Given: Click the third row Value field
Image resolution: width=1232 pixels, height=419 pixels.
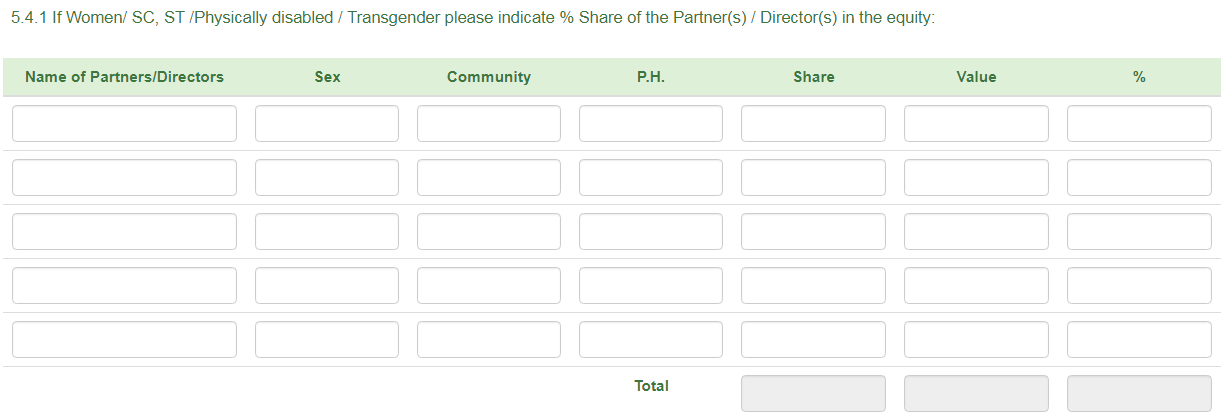Looking at the screenshot, I should [976, 232].
